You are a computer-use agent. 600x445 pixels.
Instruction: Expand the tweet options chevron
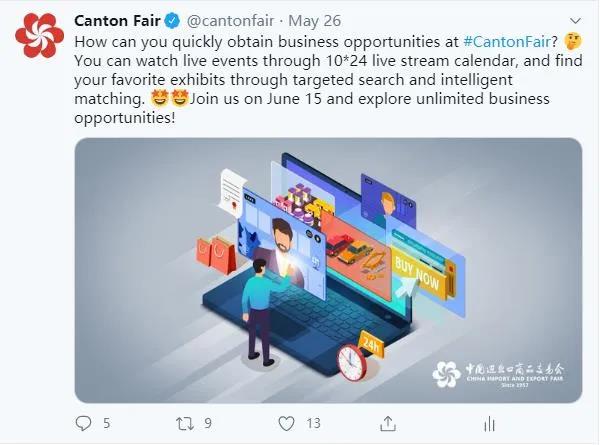point(575,20)
